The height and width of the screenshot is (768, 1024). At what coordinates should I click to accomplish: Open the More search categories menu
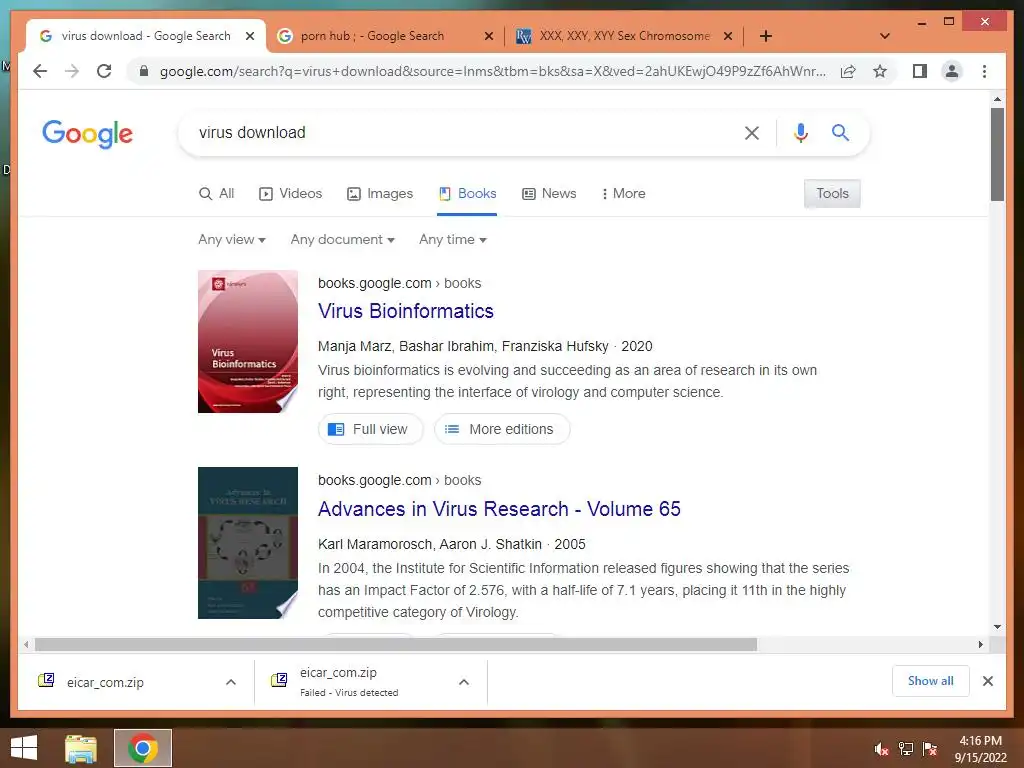click(623, 194)
